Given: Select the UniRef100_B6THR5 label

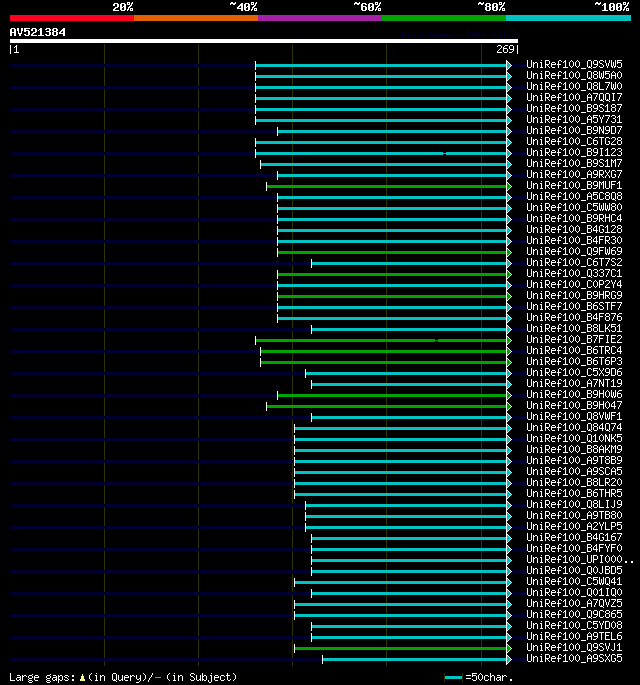Looking at the screenshot, I should click(x=574, y=493).
